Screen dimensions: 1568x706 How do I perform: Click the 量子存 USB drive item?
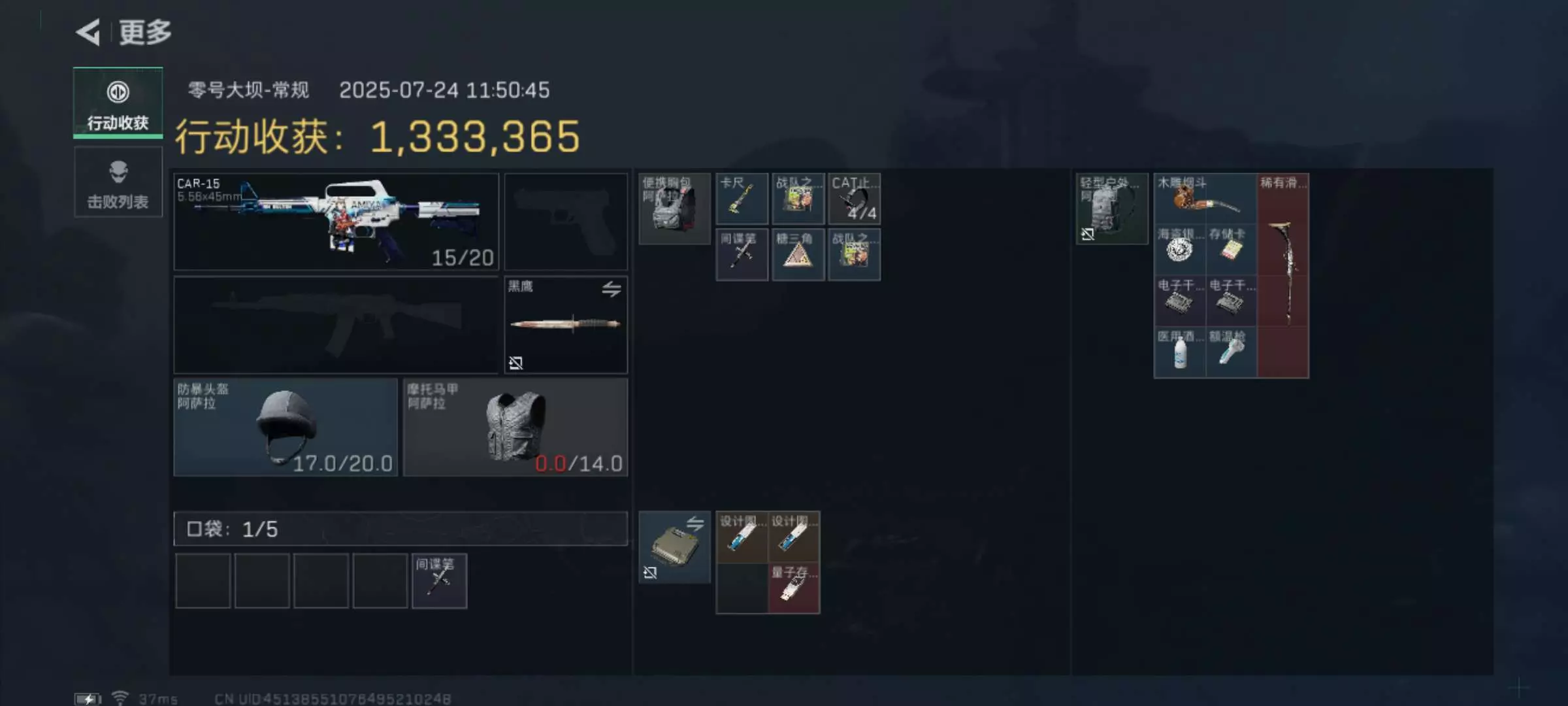pos(794,588)
